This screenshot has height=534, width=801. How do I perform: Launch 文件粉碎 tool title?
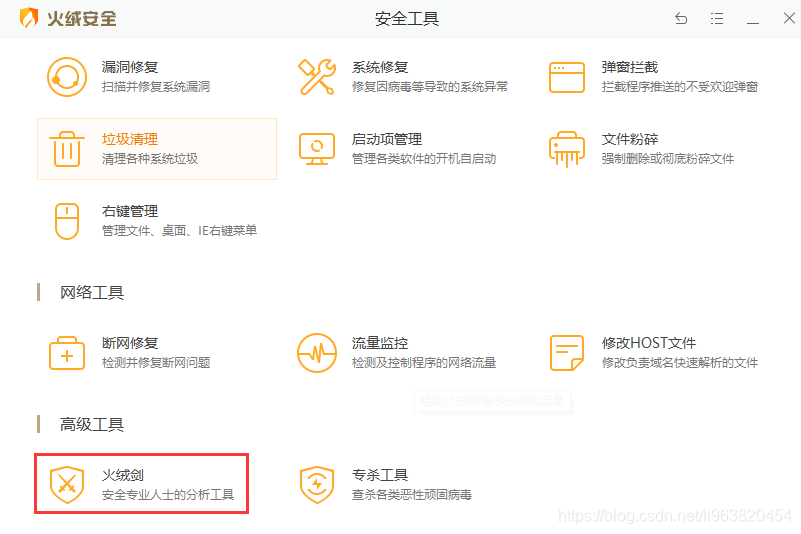pos(629,140)
